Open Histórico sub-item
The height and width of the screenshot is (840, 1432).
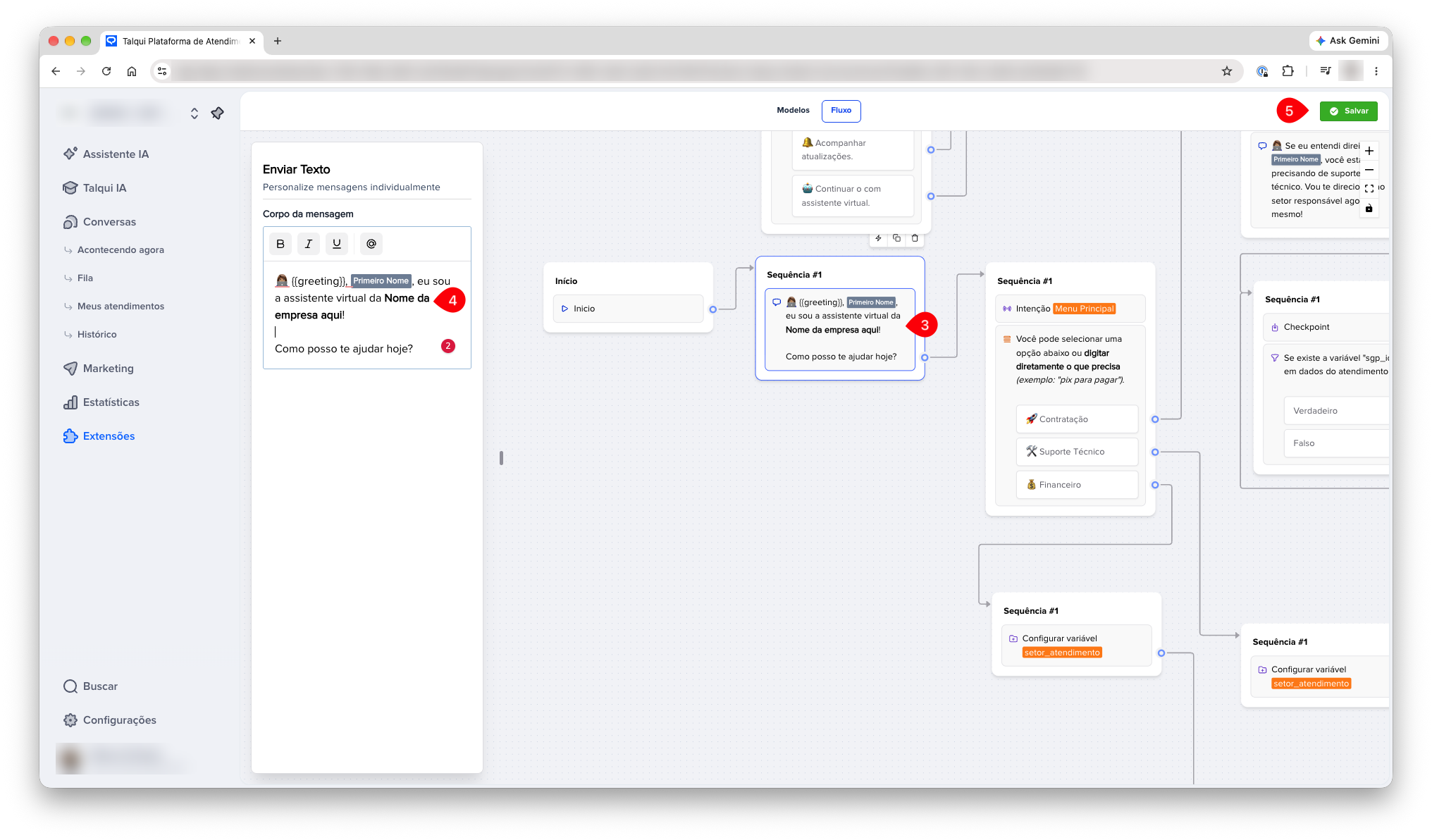[90, 334]
